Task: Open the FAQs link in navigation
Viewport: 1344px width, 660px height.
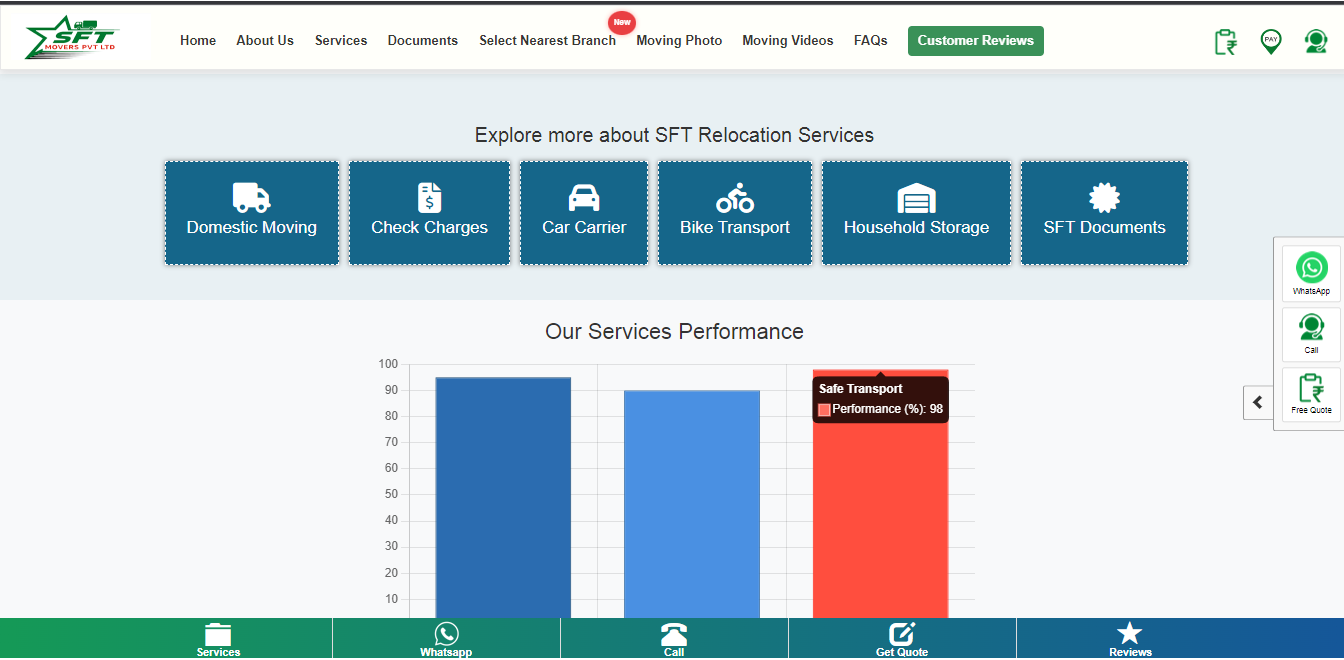Action: click(x=870, y=41)
